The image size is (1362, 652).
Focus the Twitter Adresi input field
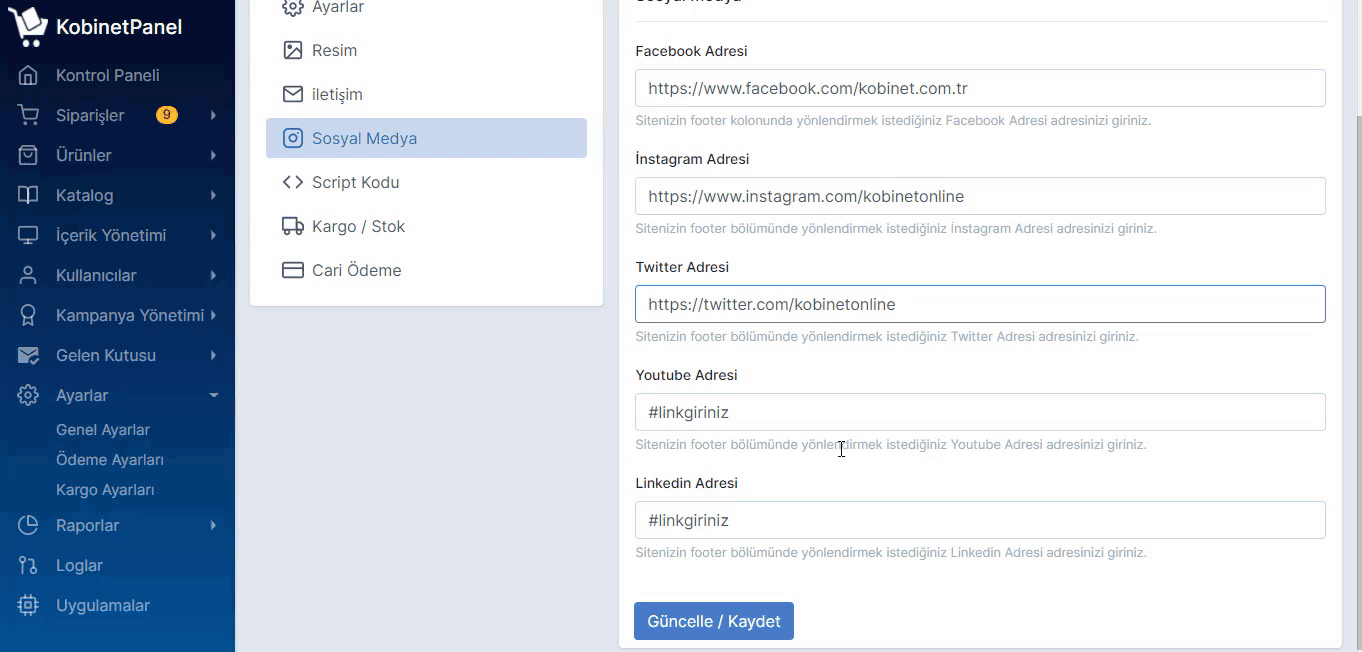pyautogui.click(x=980, y=304)
